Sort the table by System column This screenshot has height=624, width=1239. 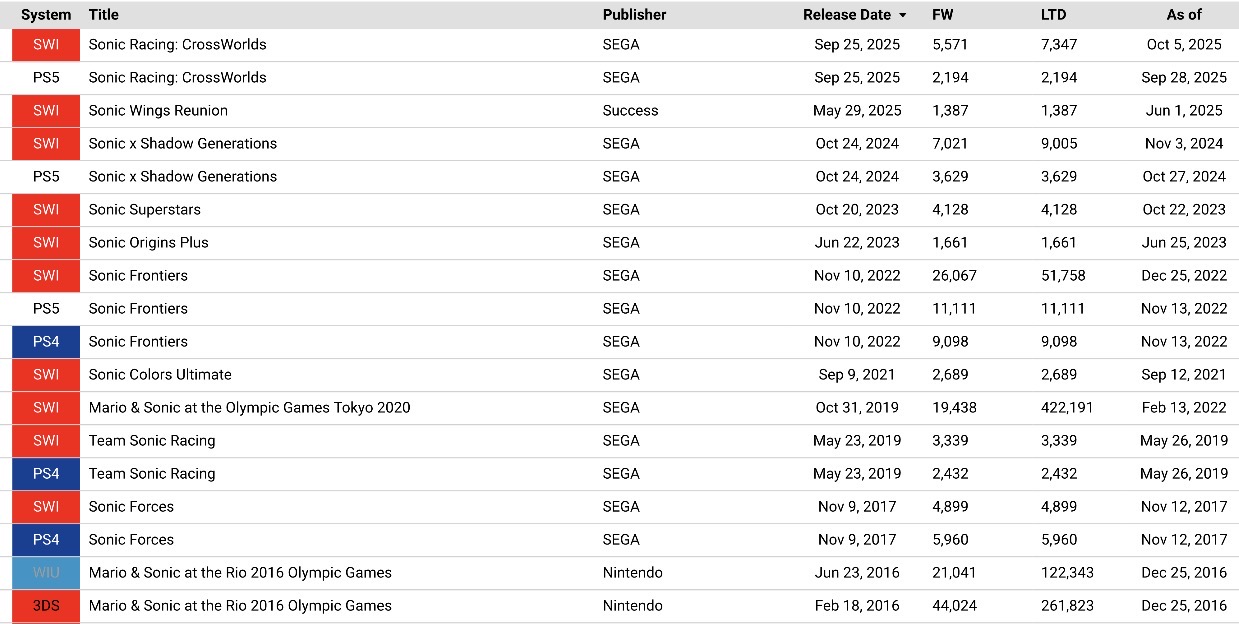(46, 15)
